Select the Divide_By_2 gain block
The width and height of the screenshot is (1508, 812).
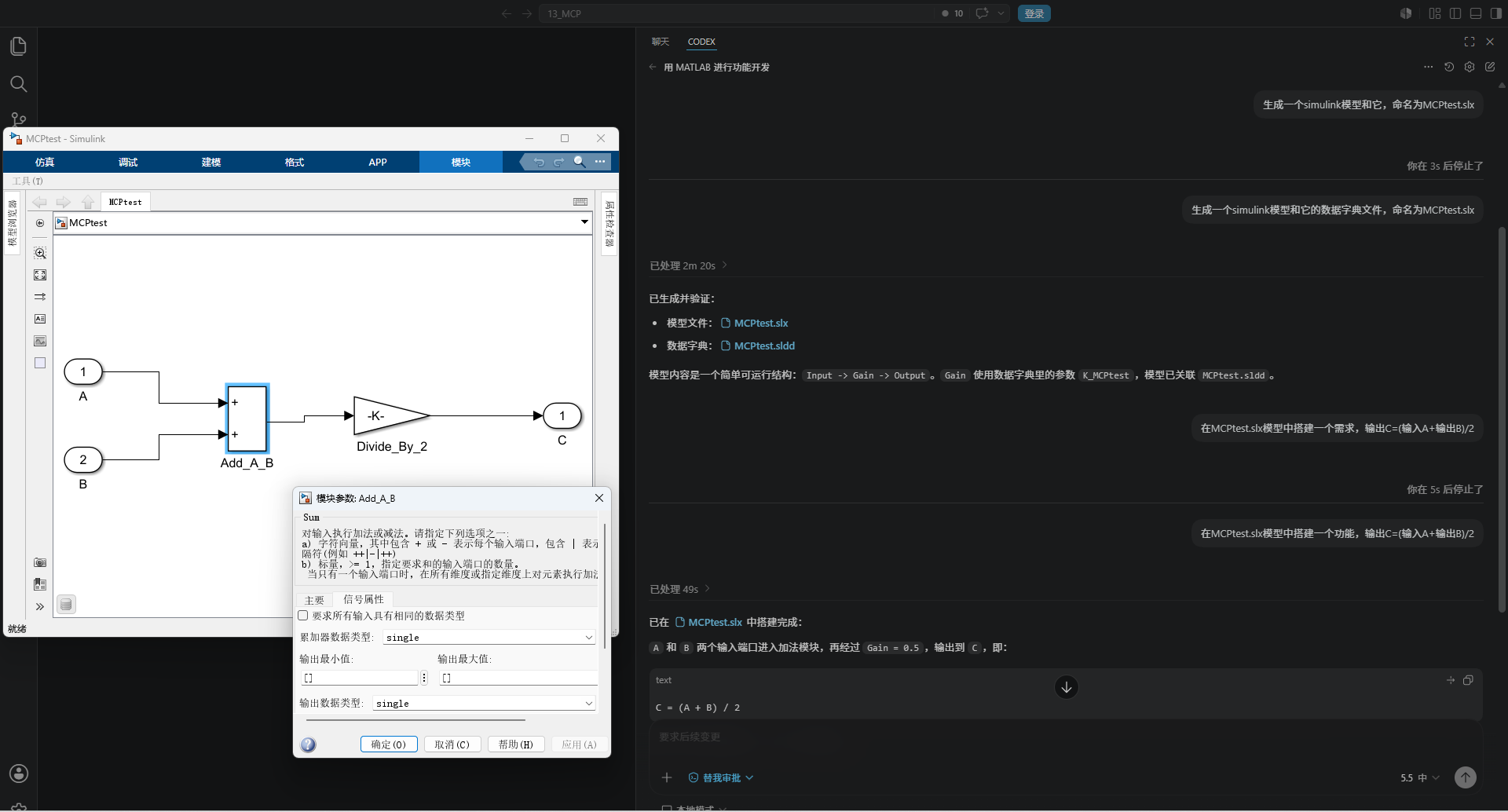pyautogui.click(x=392, y=415)
